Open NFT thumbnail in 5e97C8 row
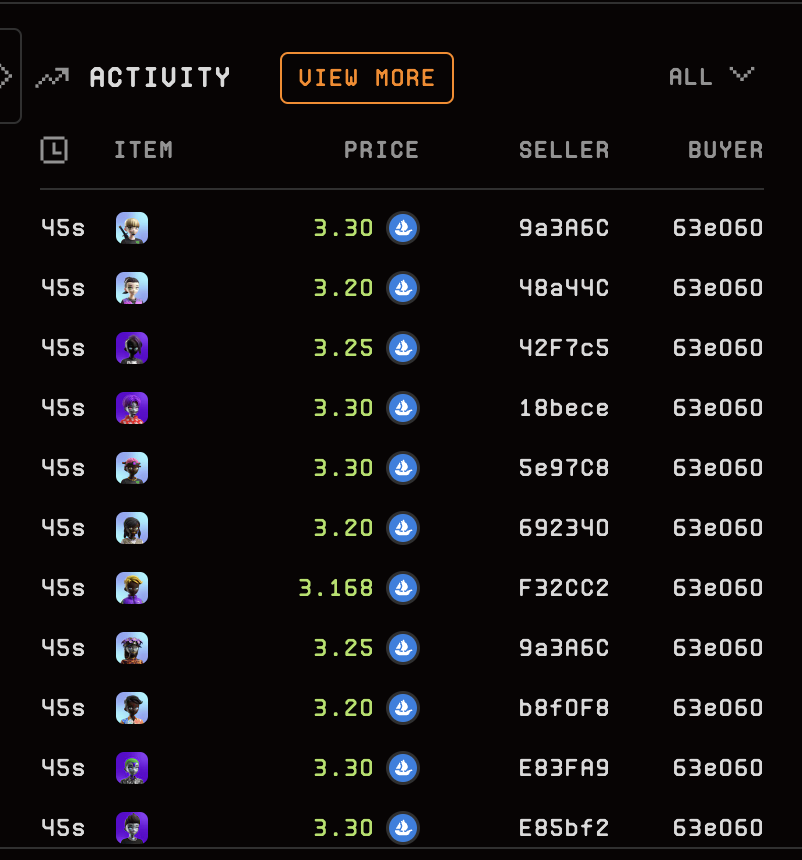 click(x=132, y=468)
